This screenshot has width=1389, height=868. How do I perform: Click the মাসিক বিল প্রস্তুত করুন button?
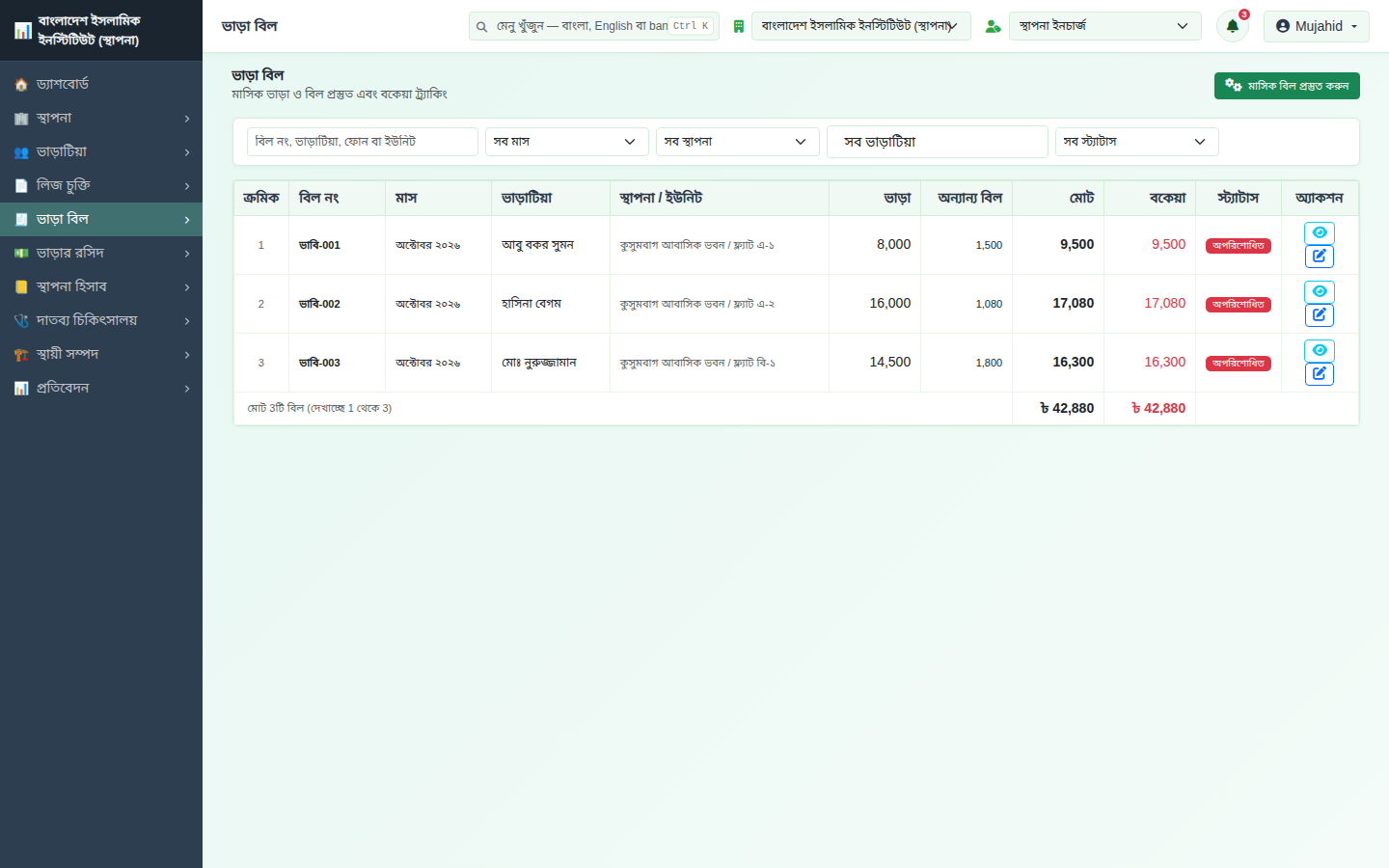(1287, 86)
